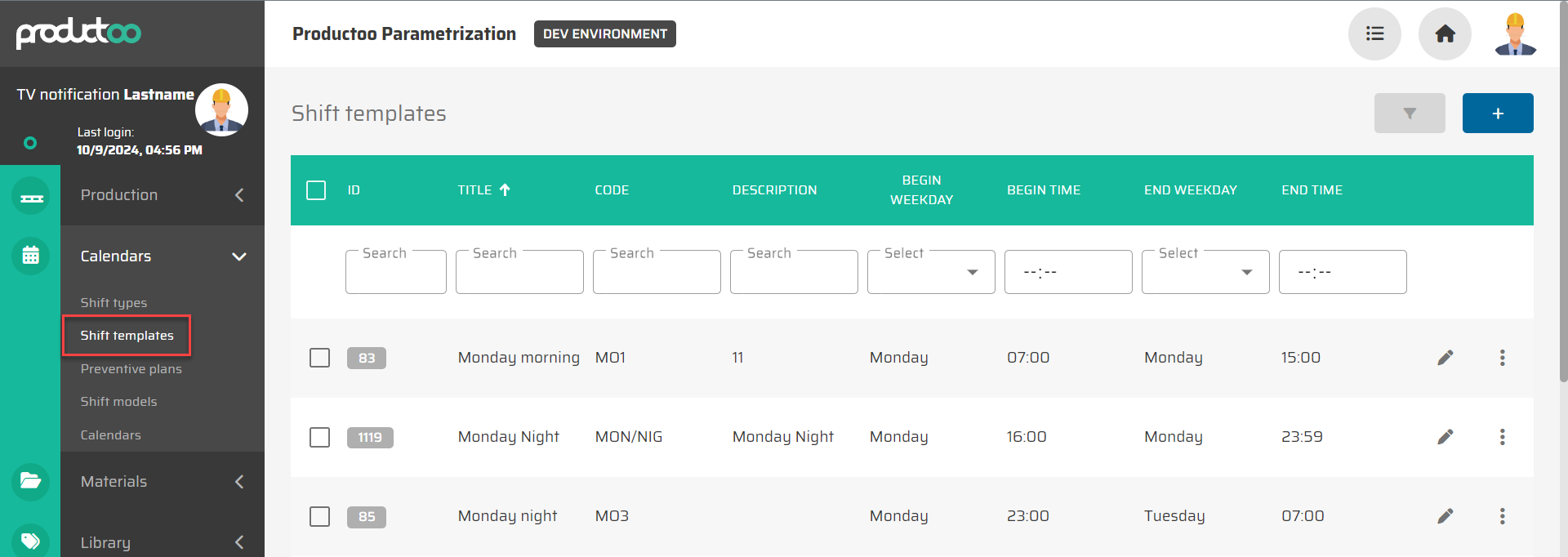Click the Calendars sidebar calendar icon
Image resolution: width=1568 pixels, height=557 pixels.
coord(30,256)
